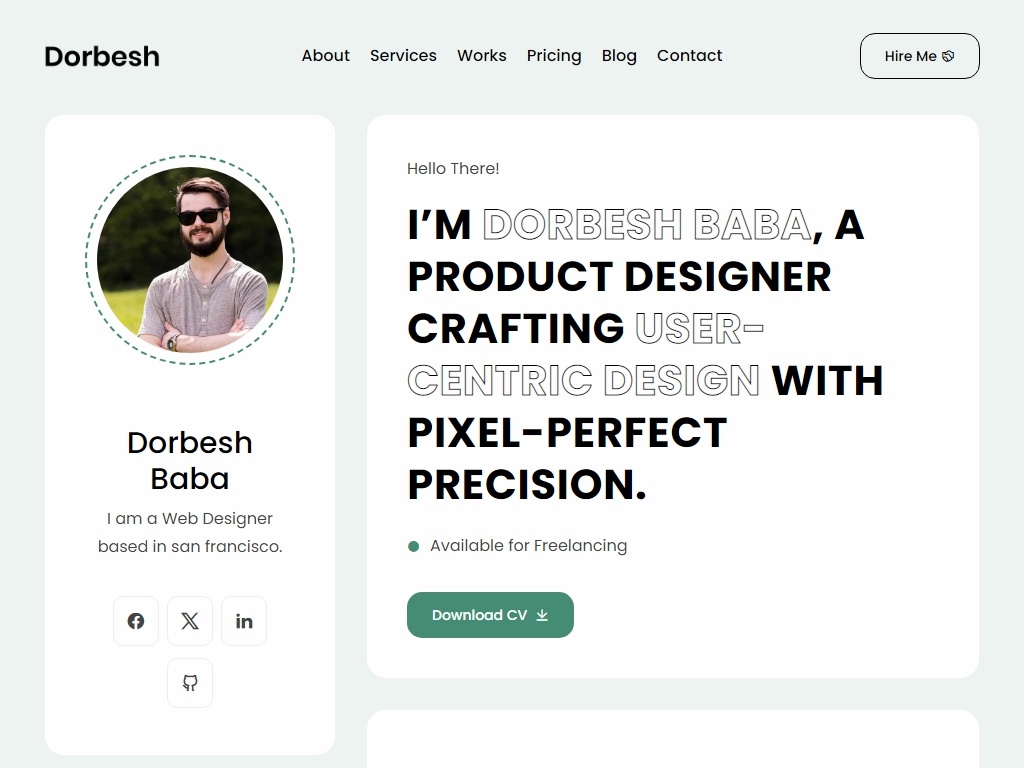Click the circular profile photo
This screenshot has width=1024, height=768.
(190, 260)
